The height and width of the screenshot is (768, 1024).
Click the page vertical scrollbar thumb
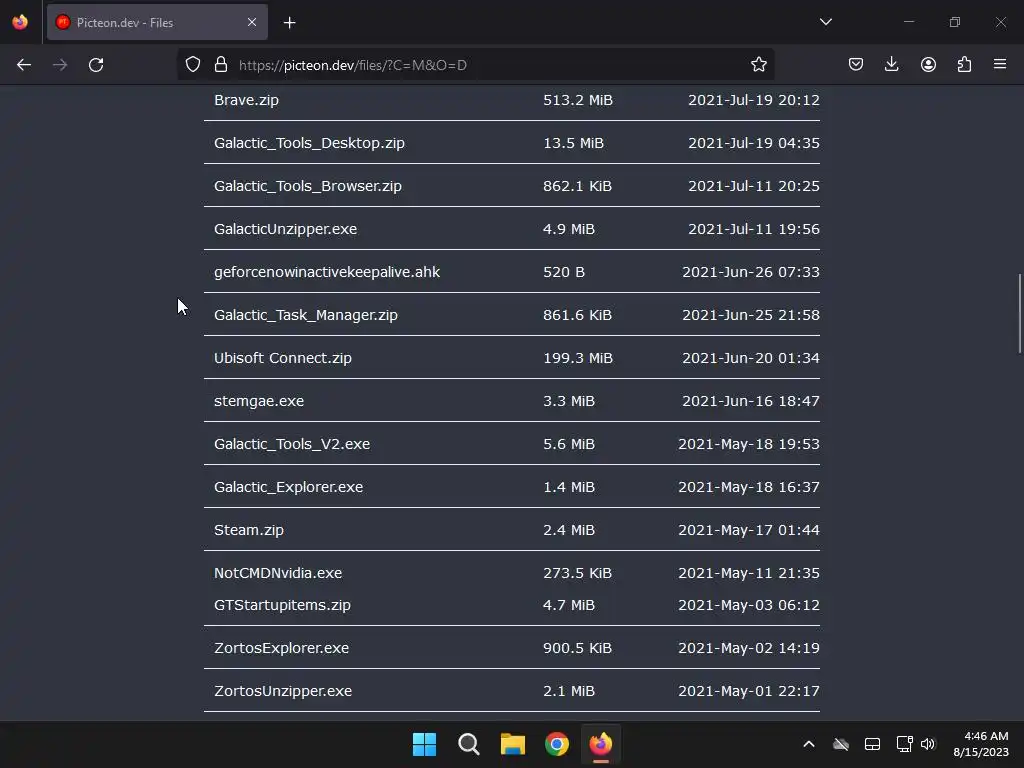point(1019,313)
